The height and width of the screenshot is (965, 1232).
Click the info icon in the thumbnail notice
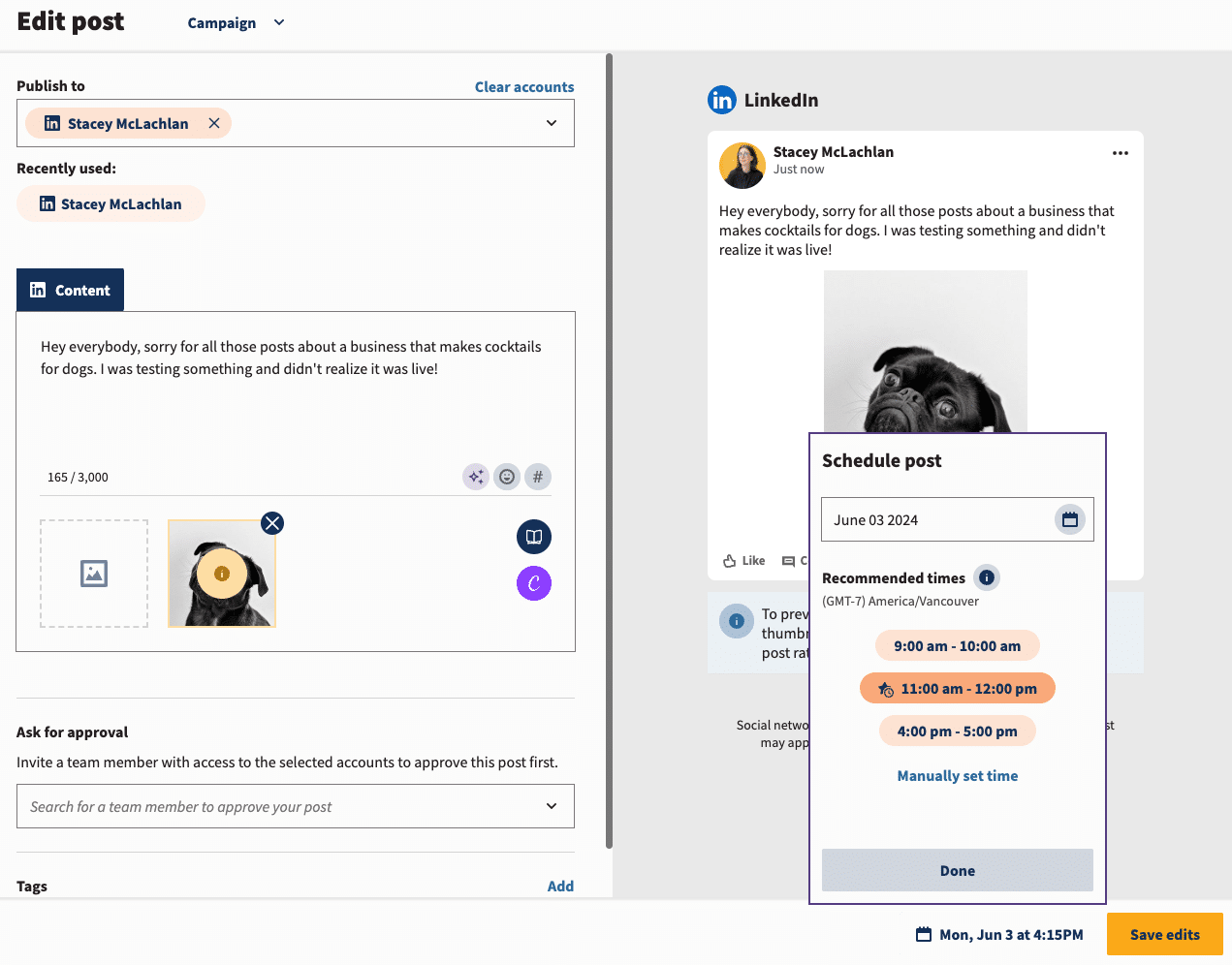(737, 621)
